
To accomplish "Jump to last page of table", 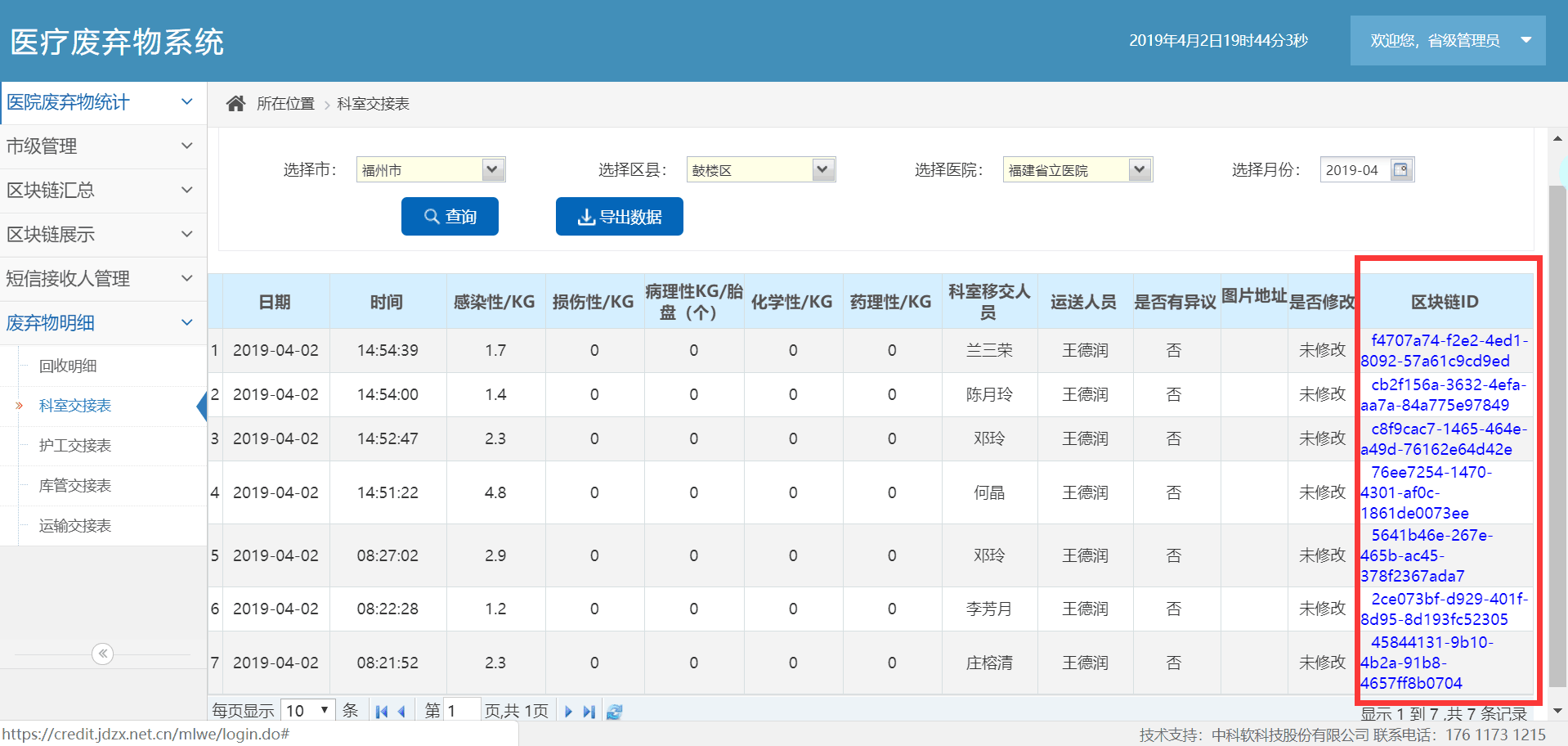I will pyautogui.click(x=589, y=712).
